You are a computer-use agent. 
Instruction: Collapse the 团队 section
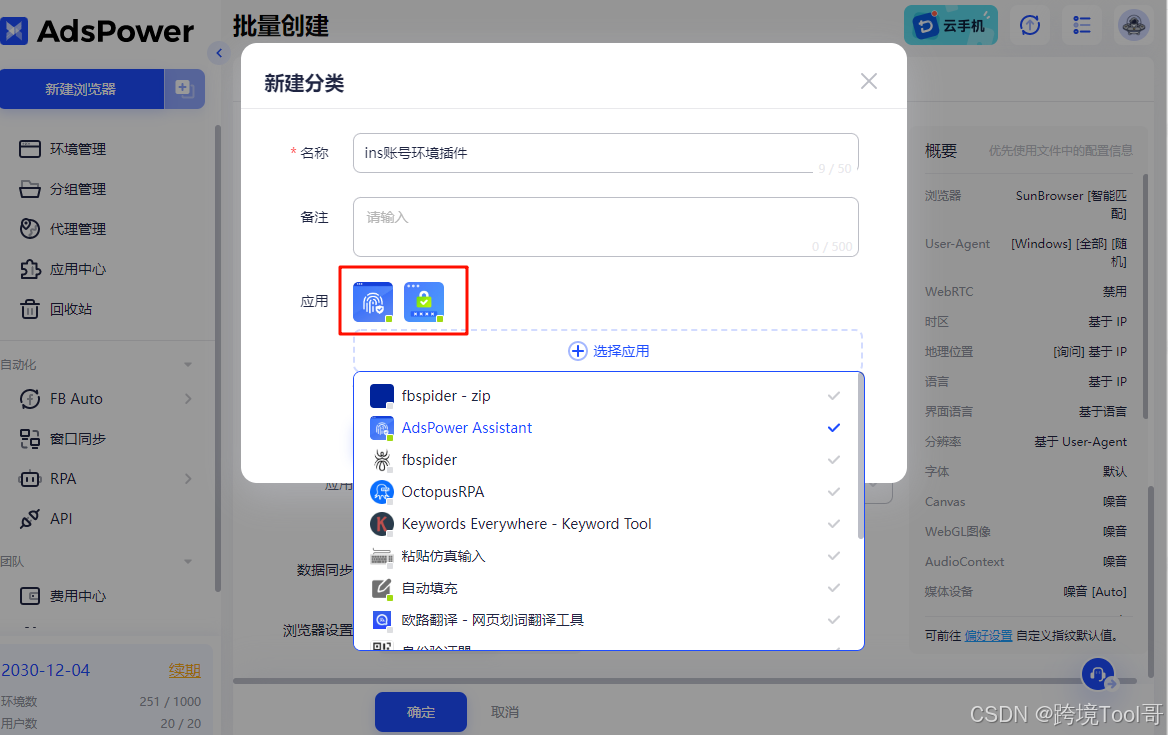click(x=188, y=561)
